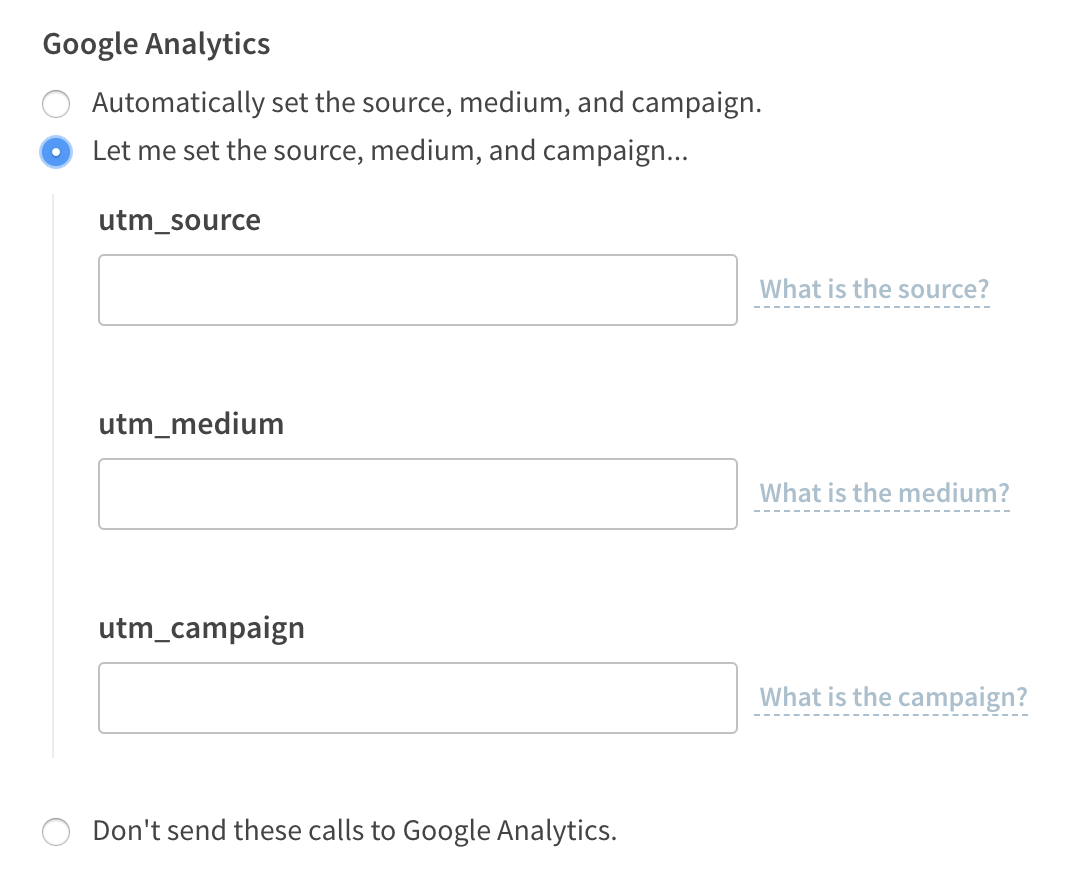Enable 'Don't send these calls' radio option
The width and height of the screenshot is (1084, 884).
(56, 832)
